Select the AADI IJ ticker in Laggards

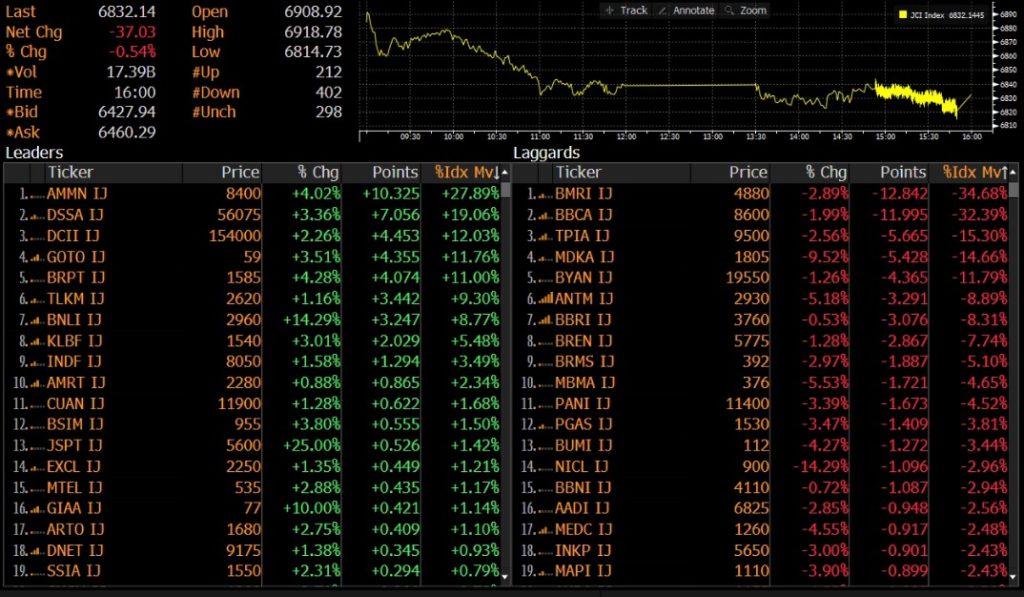point(583,508)
